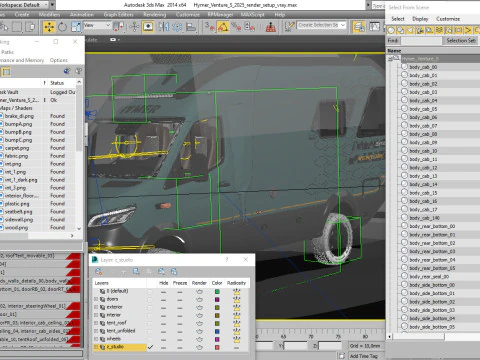Open the Graph Editors menu
This screenshot has height=360, width=480.
(x=118, y=14)
